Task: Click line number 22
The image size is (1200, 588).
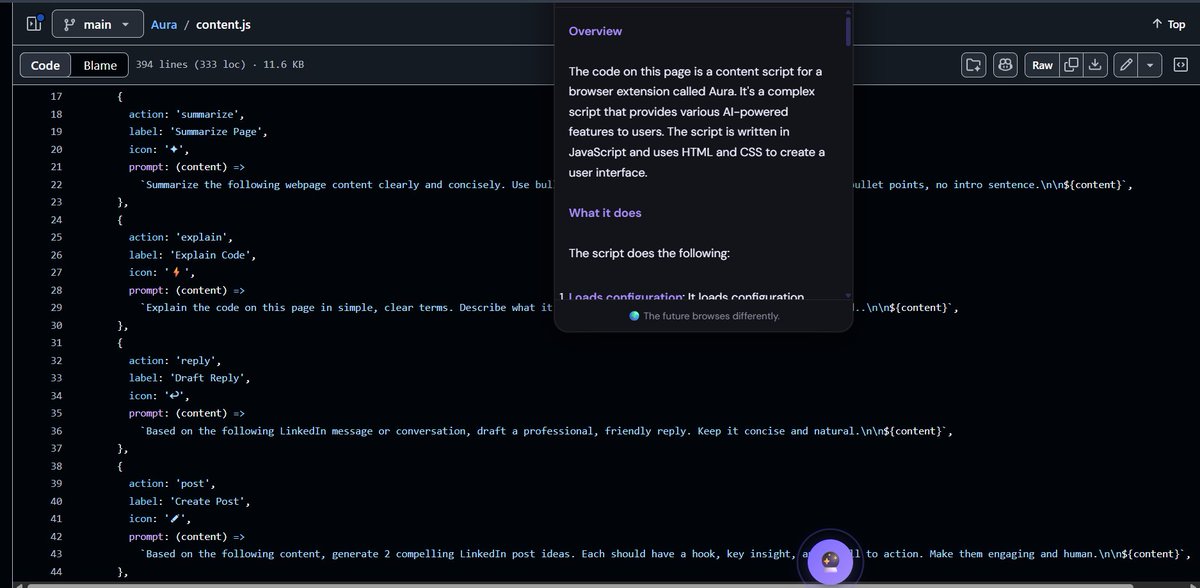Action: tap(56, 185)
